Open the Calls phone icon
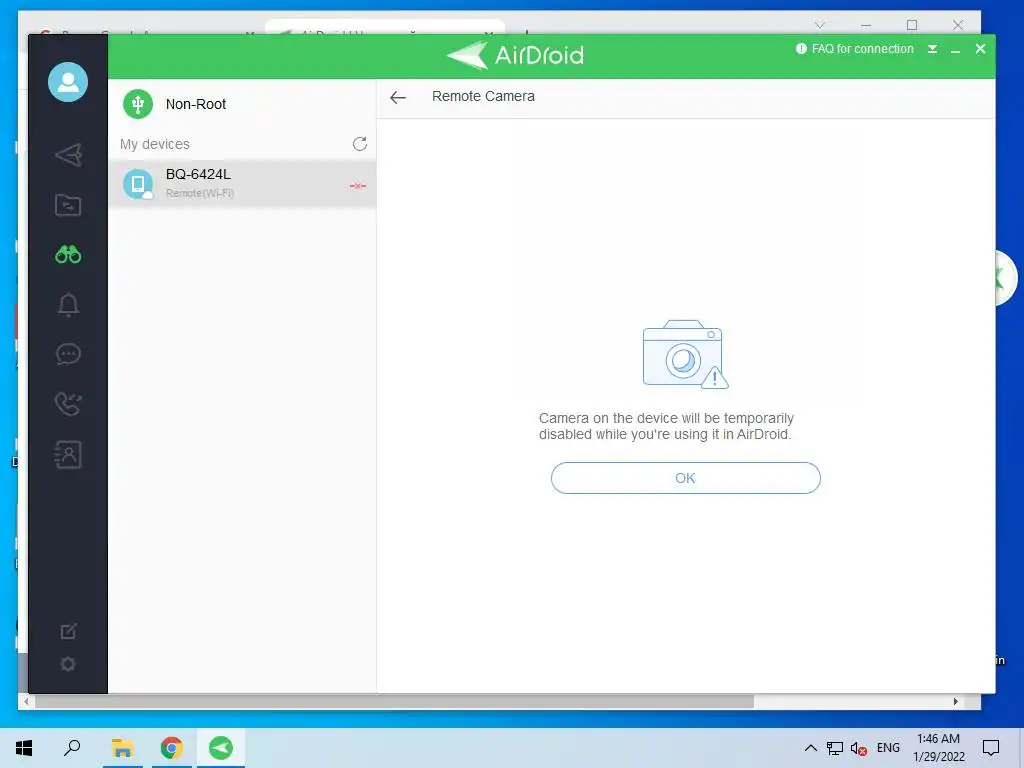The image size is (1024, 768). click(x=68, y=404)
